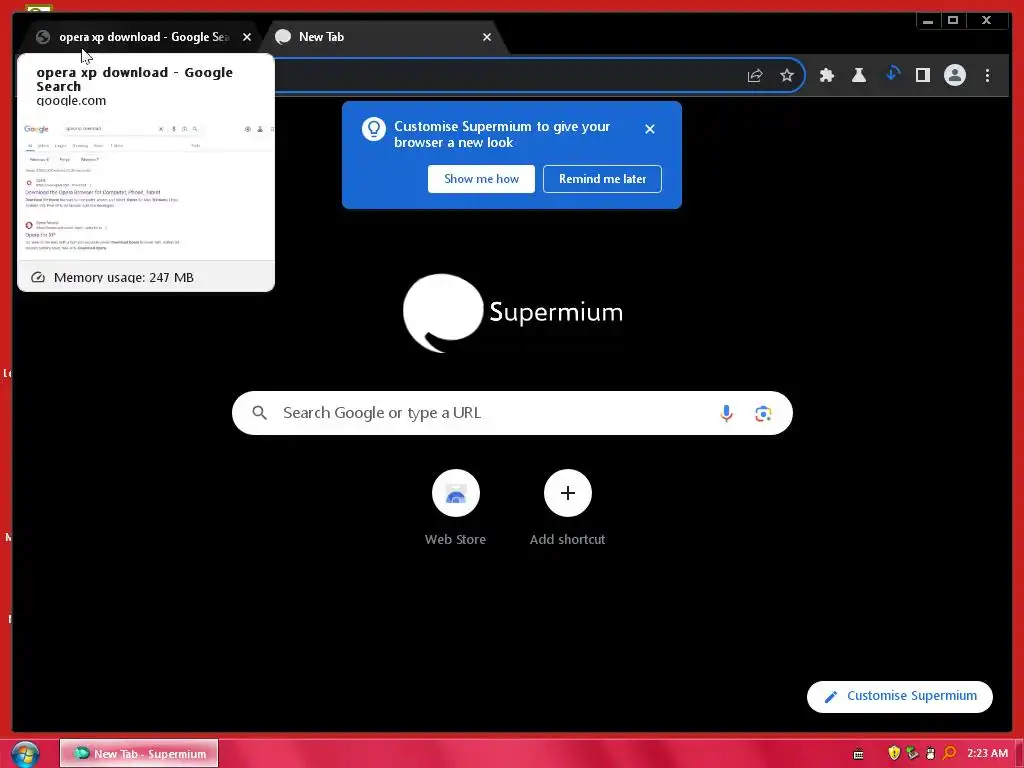Minimize the Supermium window
Viewport: 1024px width, 768px height.
(x=927, y=20)
